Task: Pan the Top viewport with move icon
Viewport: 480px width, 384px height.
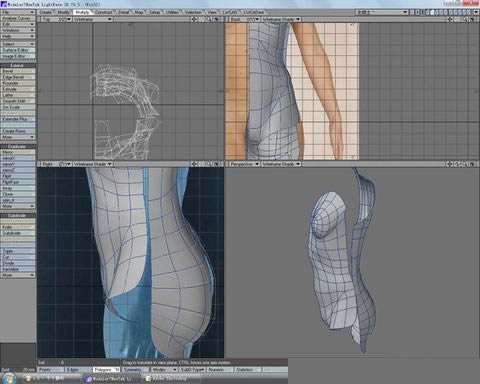Action: (x=194, y=19)
